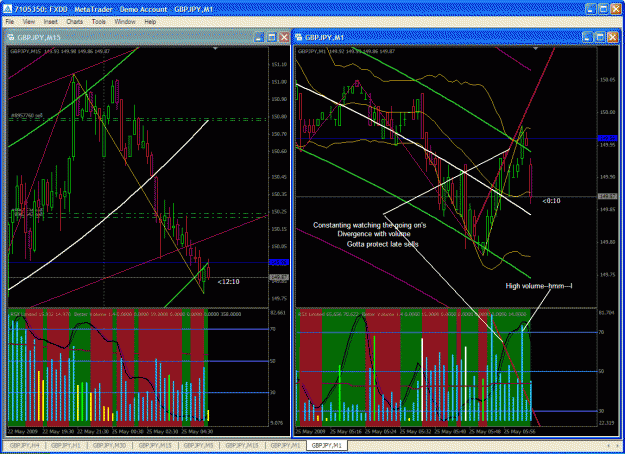625x454 pixels.
Task: Switch to the GBPJPY,M5 chart tab
Action: 198,446
